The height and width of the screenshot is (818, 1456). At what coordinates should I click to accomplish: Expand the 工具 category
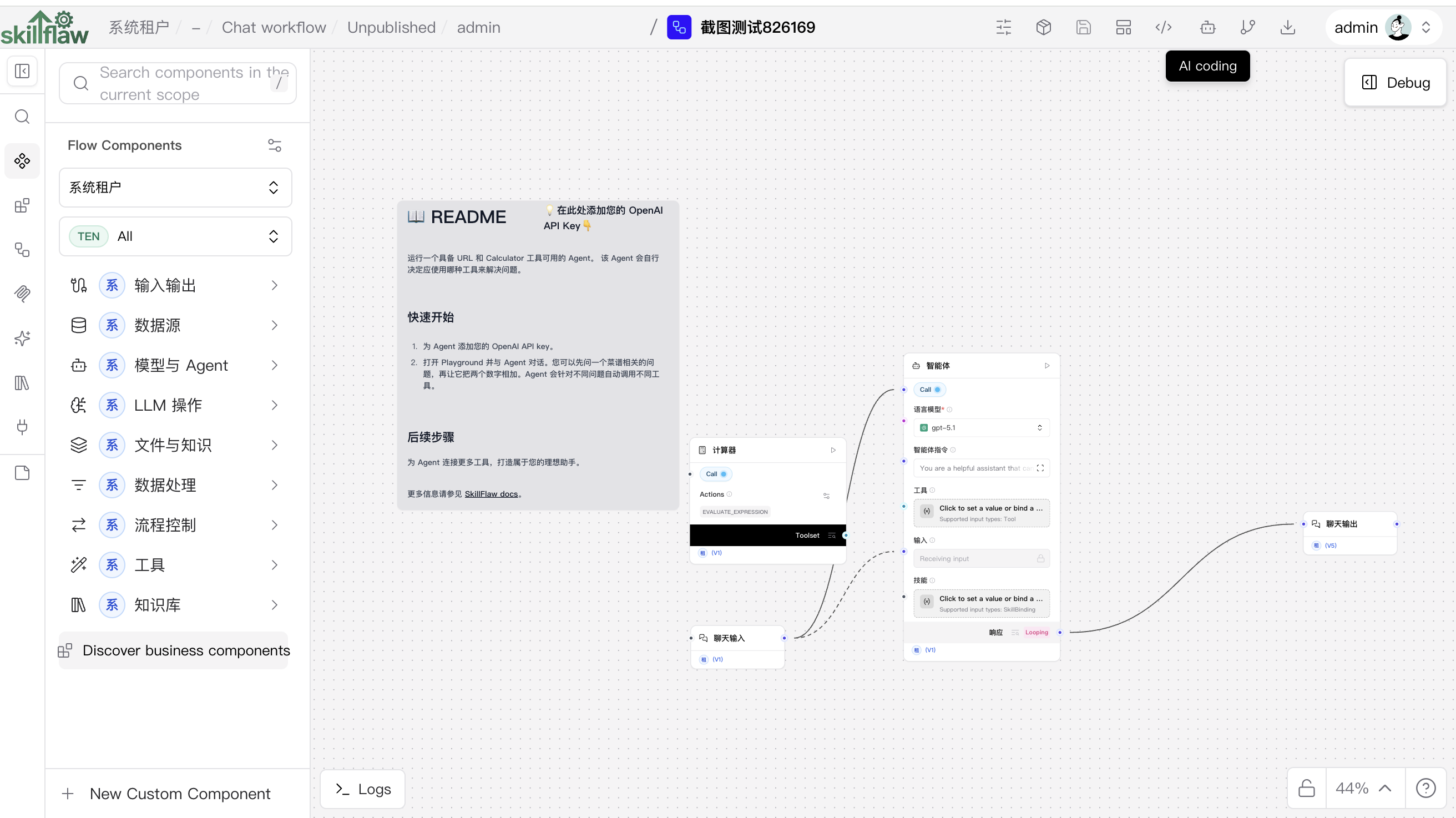175,565
